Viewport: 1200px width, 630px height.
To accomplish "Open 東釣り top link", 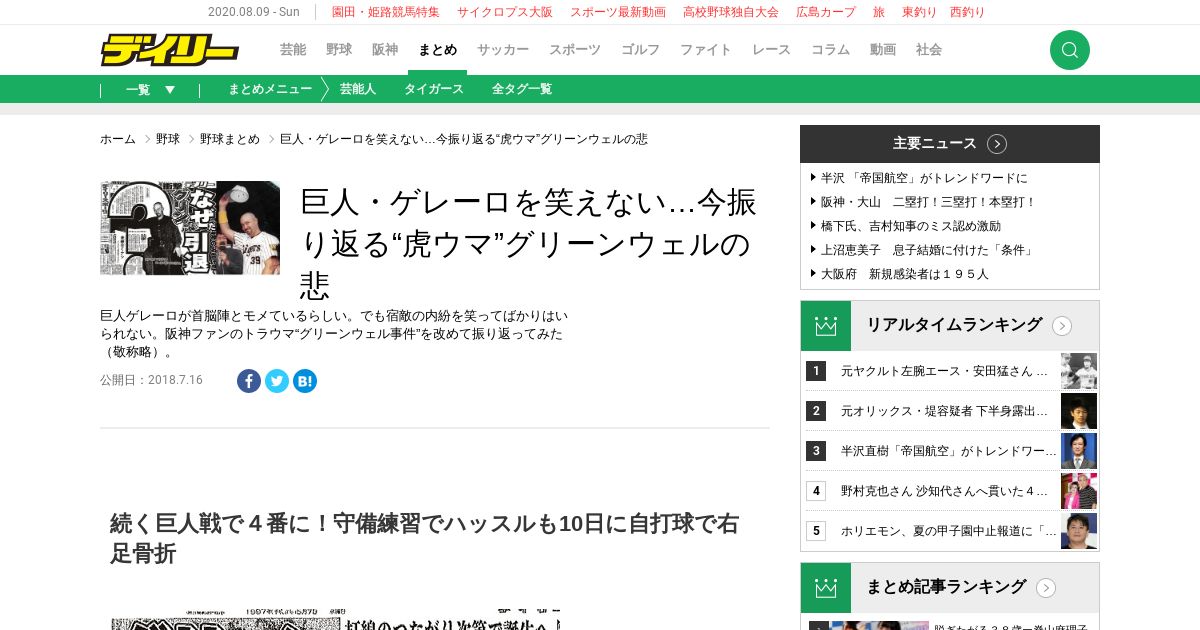I will [x=920, y=12].
